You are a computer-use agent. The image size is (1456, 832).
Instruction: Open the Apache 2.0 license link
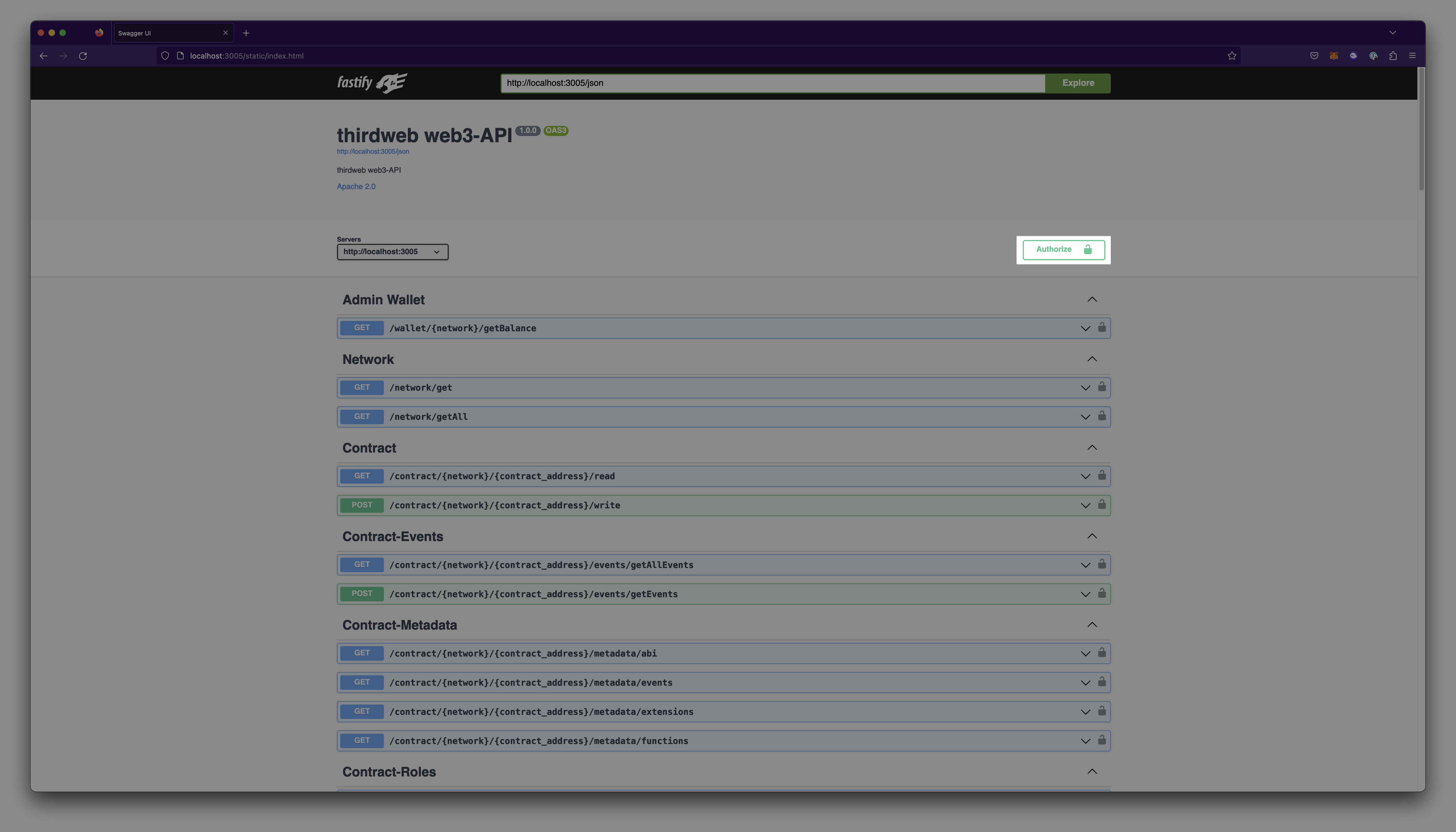pyautogui.click(x=356, y=186)
